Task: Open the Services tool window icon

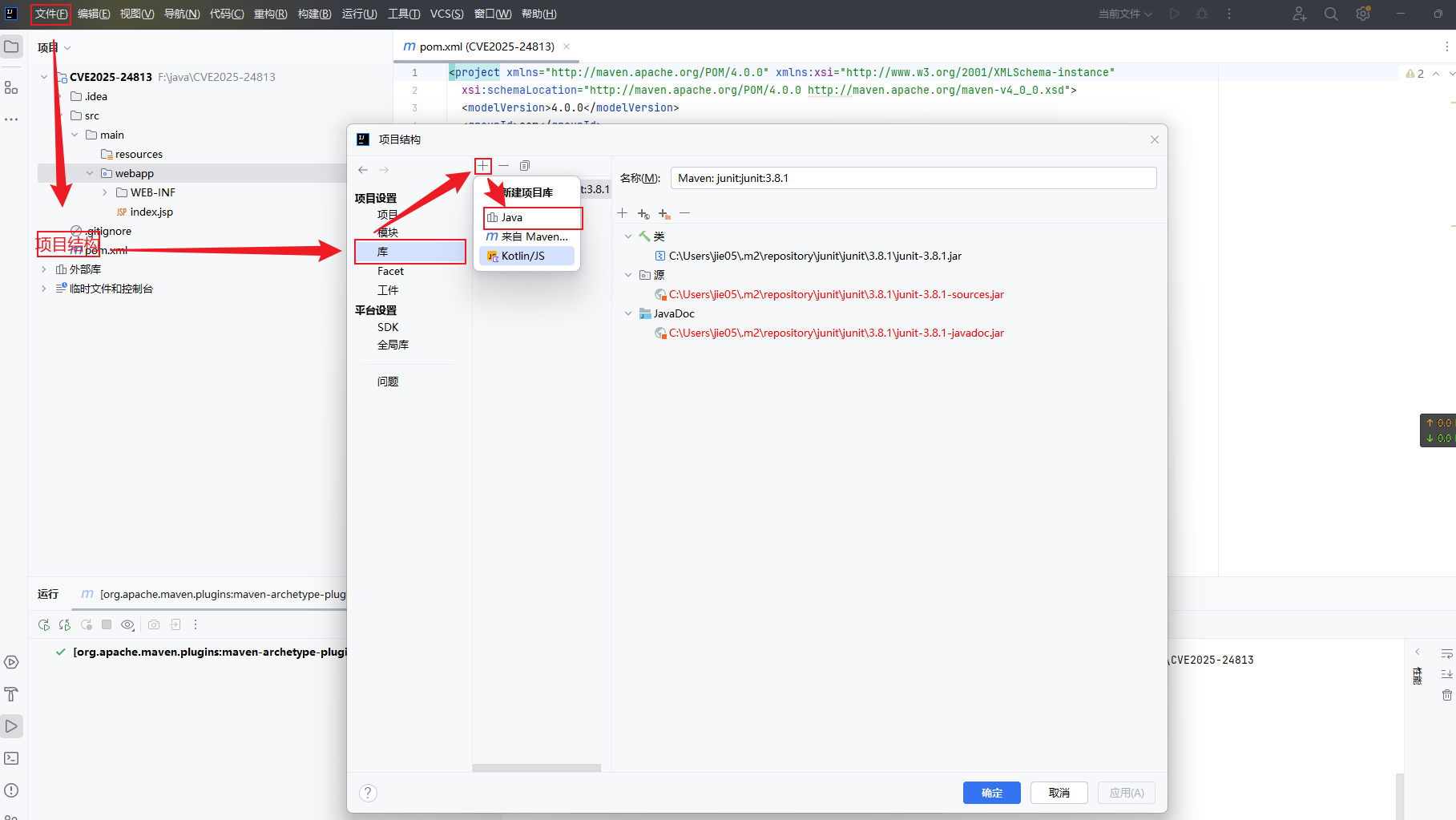Action: (11, 662)
